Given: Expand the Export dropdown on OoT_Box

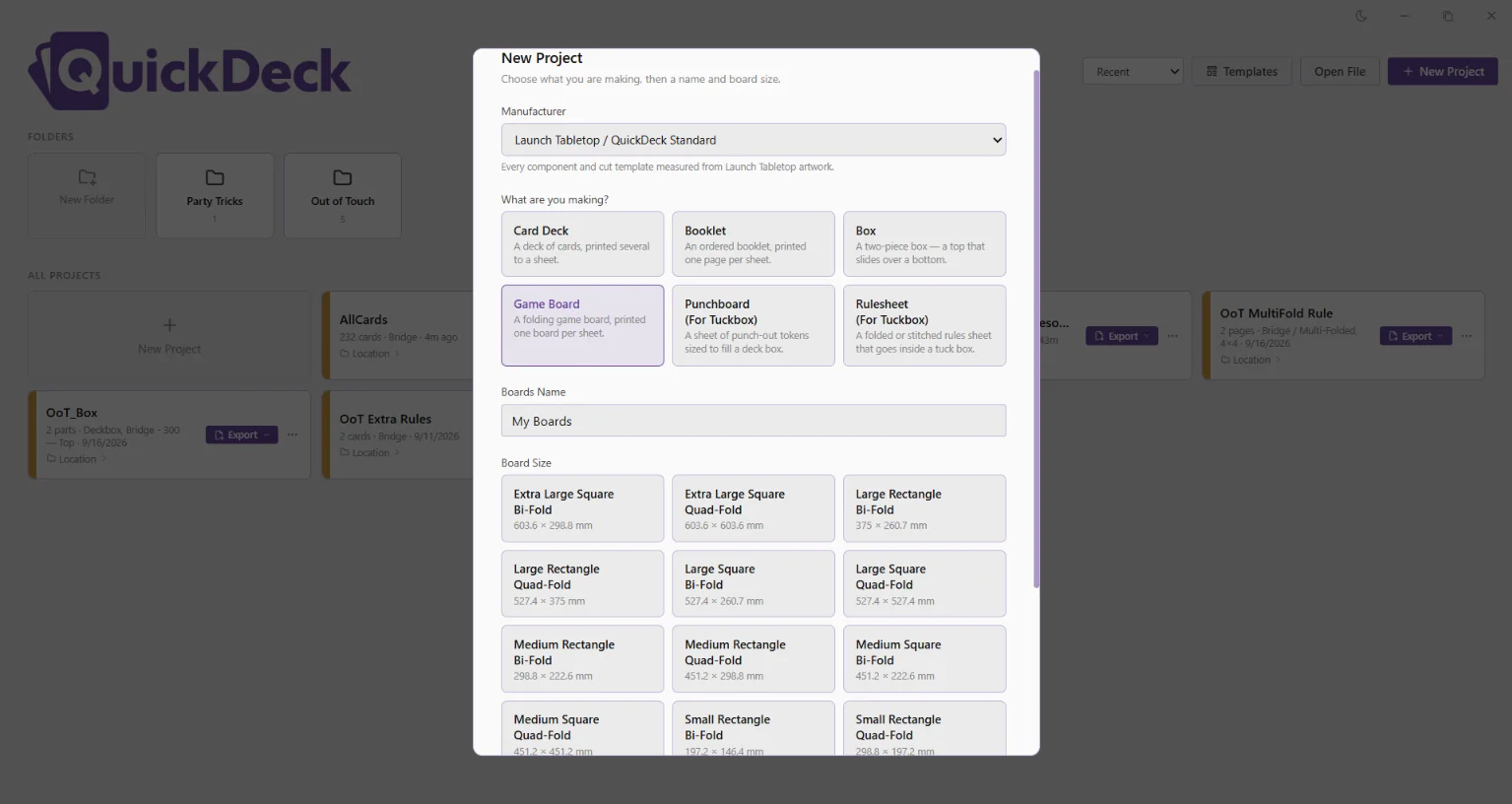Looking at the screenshot, I should [x=267, y=435].
